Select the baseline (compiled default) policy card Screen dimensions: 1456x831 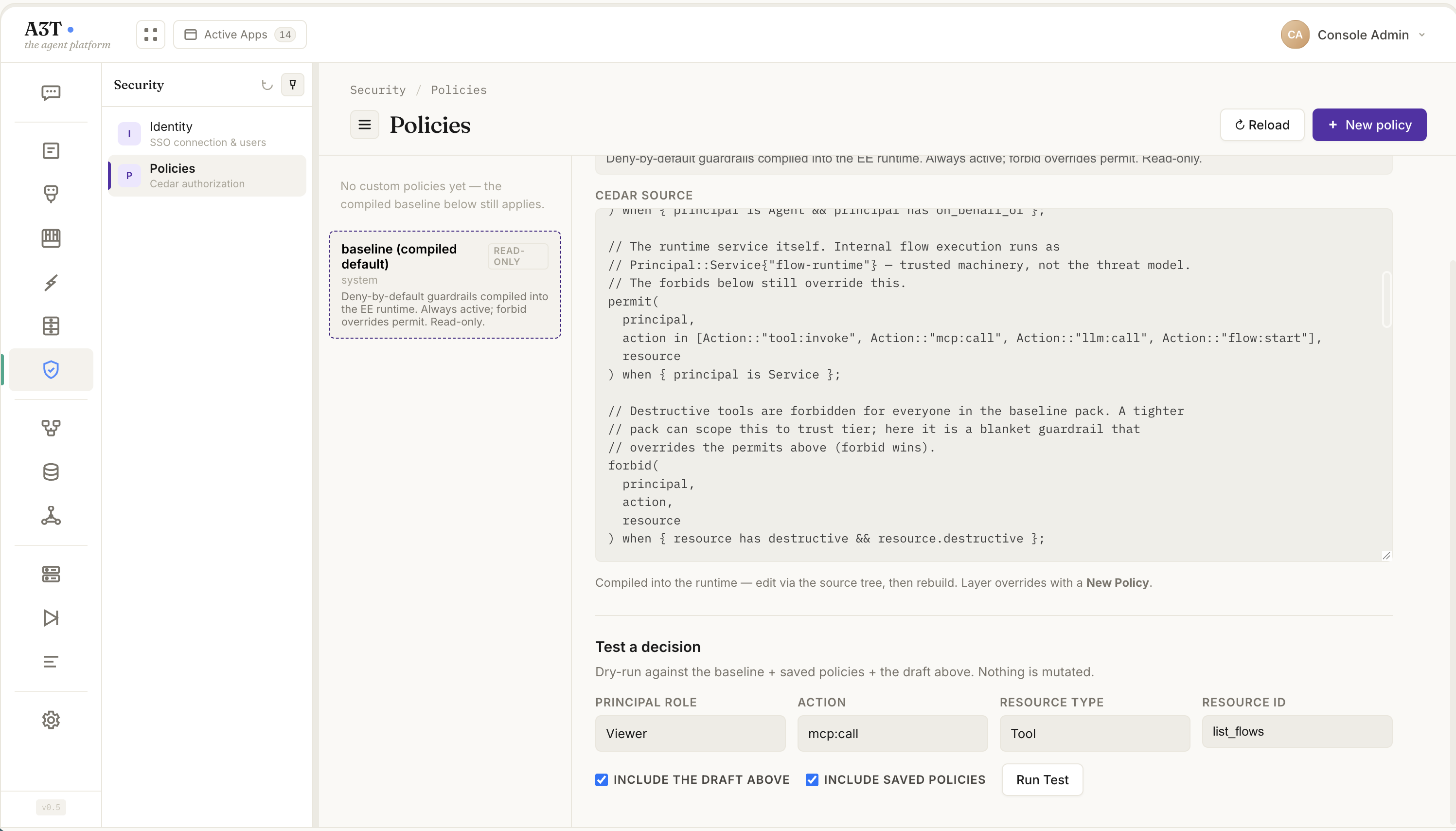click(444, 285)
